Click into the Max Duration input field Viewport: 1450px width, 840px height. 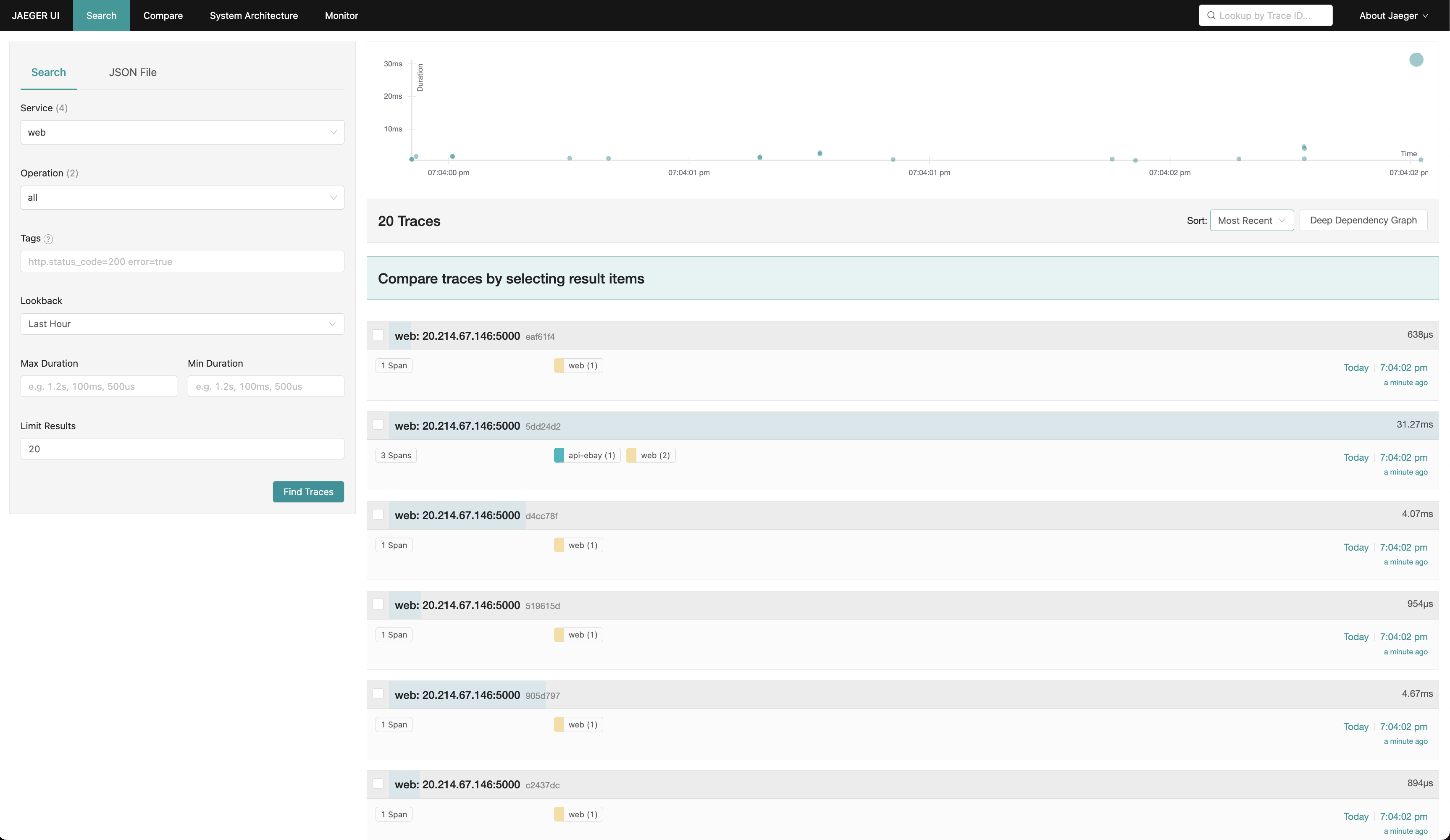pos(98,387)
